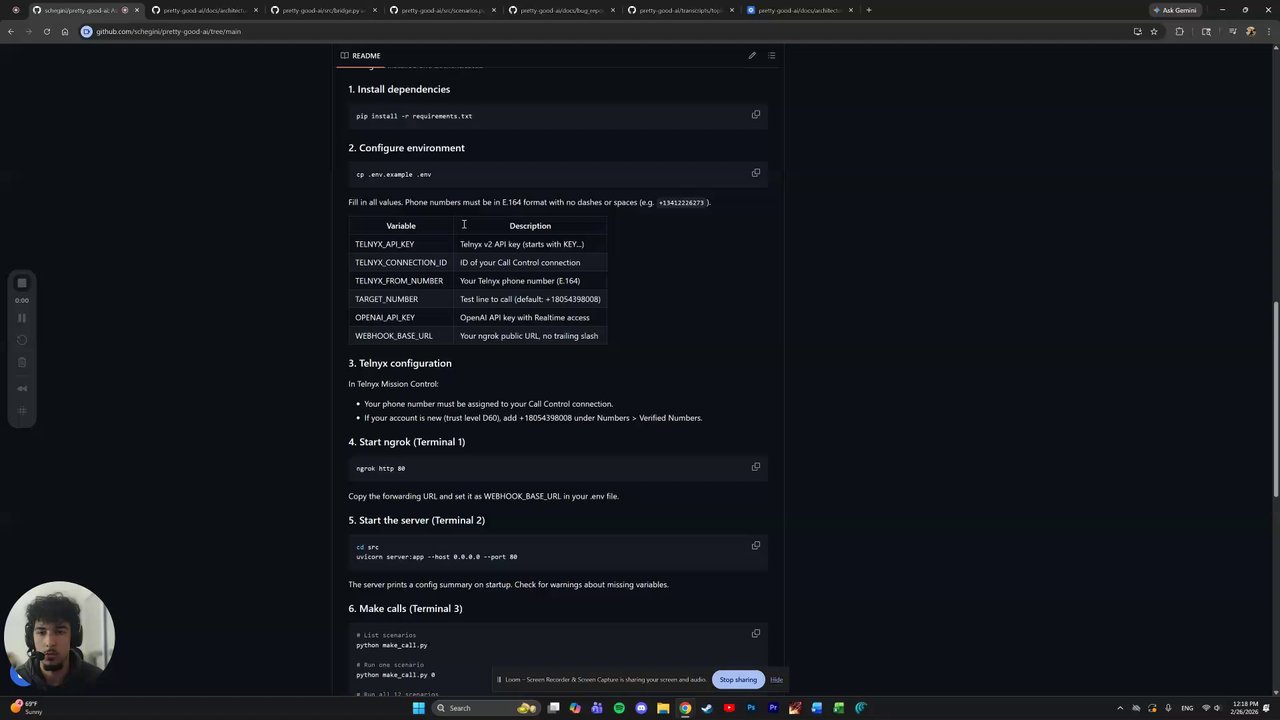The height and width of the screenshot is (720, 1280).
Task: Click the '3. Telnyx configuration' heading
Action: (x=400, y=363)
